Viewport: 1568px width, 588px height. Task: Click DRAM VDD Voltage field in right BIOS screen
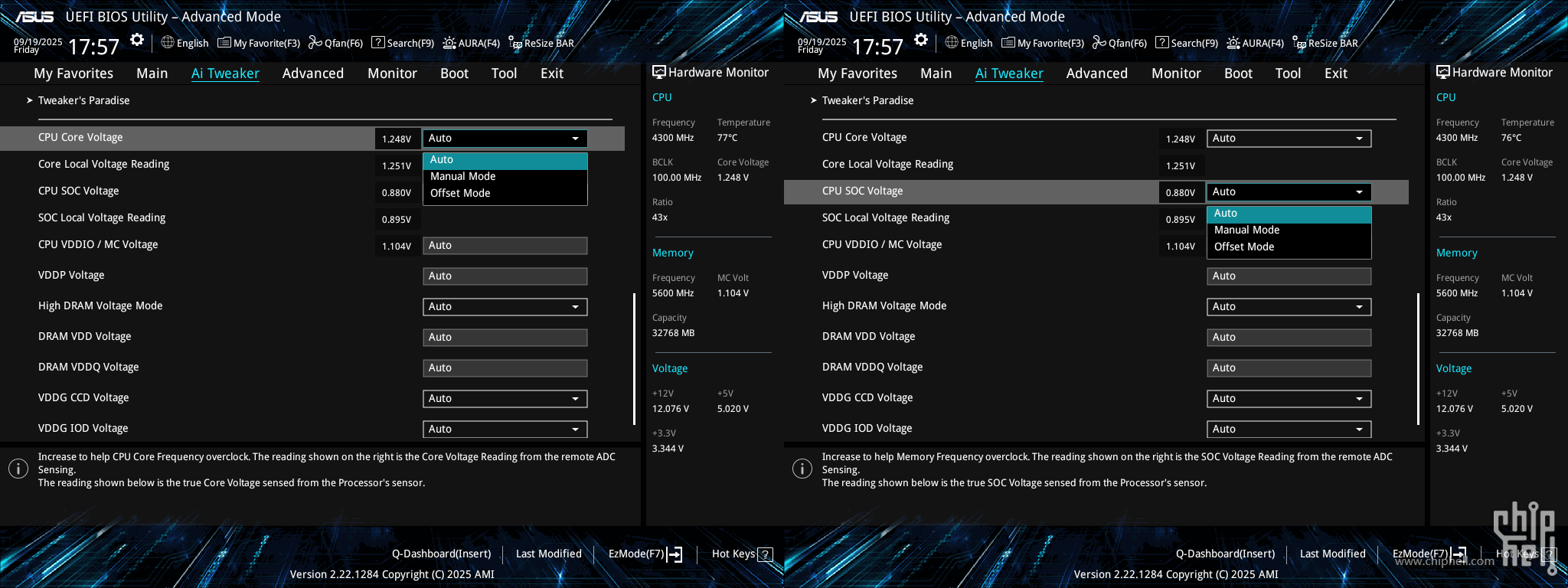pos(1289,338)
